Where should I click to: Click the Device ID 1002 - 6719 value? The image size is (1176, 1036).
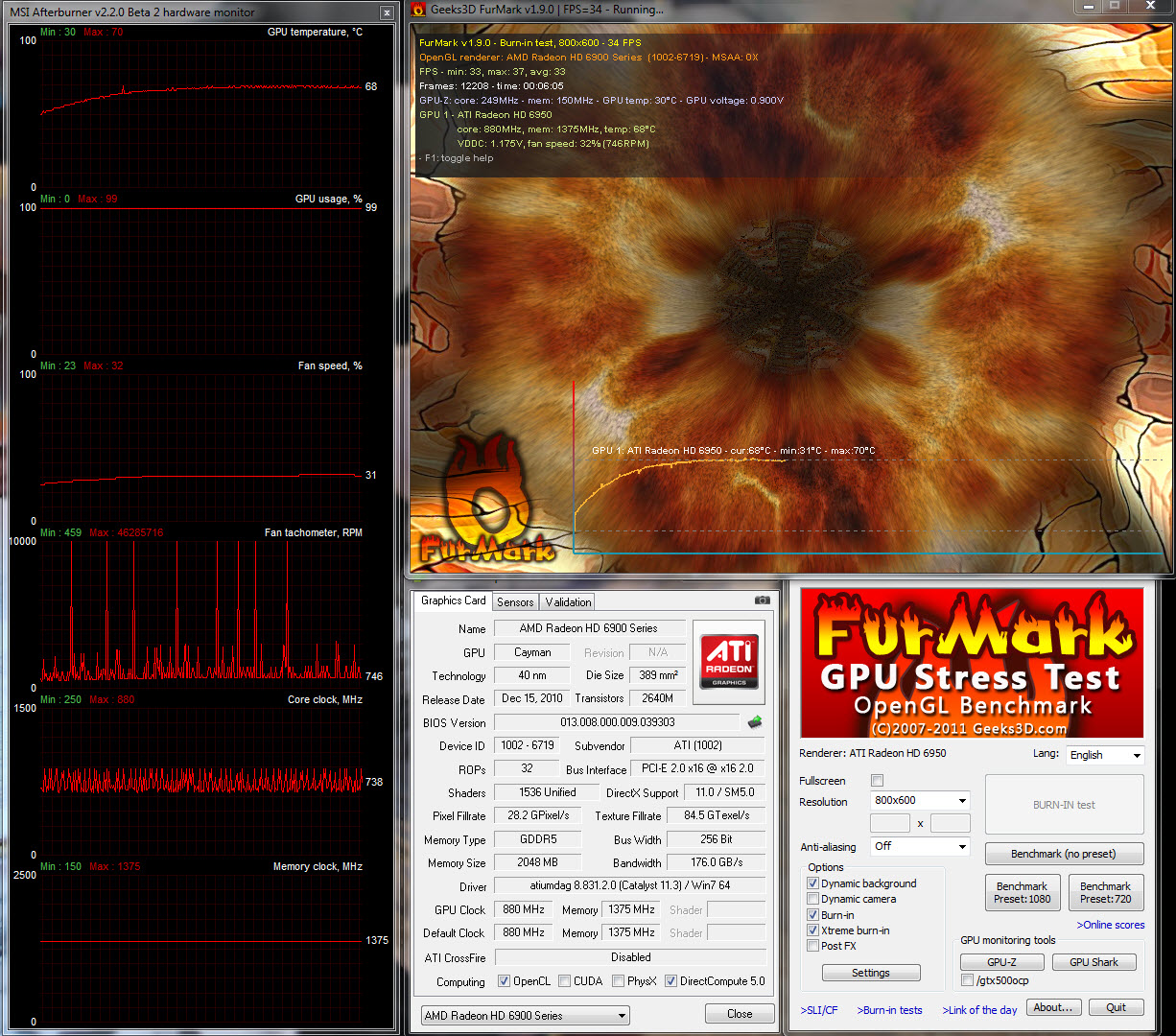pyautogui.click(x=528, y=745)
